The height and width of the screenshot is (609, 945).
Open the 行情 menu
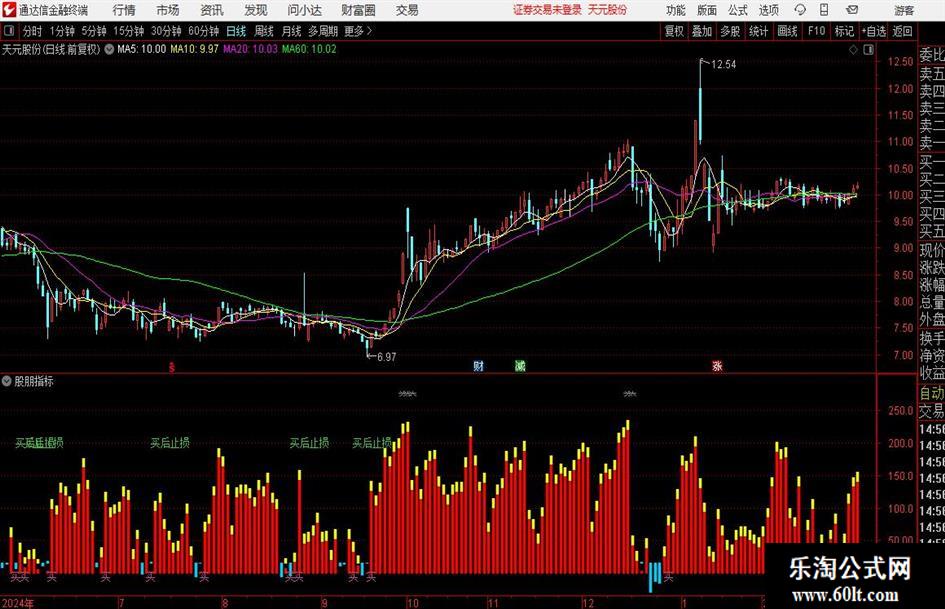[124, 10]
